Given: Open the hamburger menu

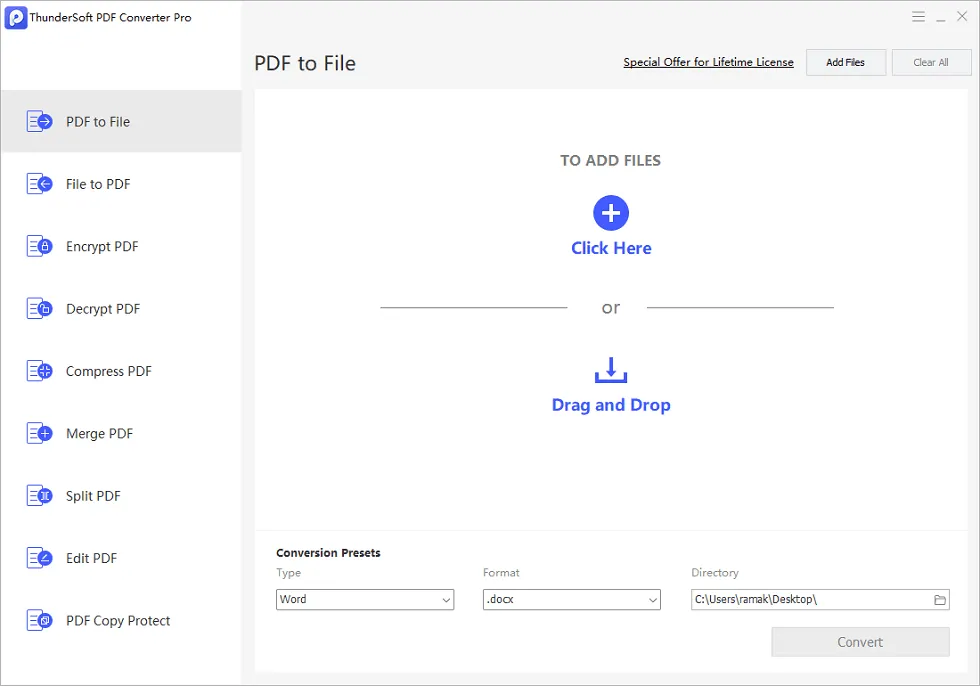Looking at the screenshot, I should (x=919, y=16).
